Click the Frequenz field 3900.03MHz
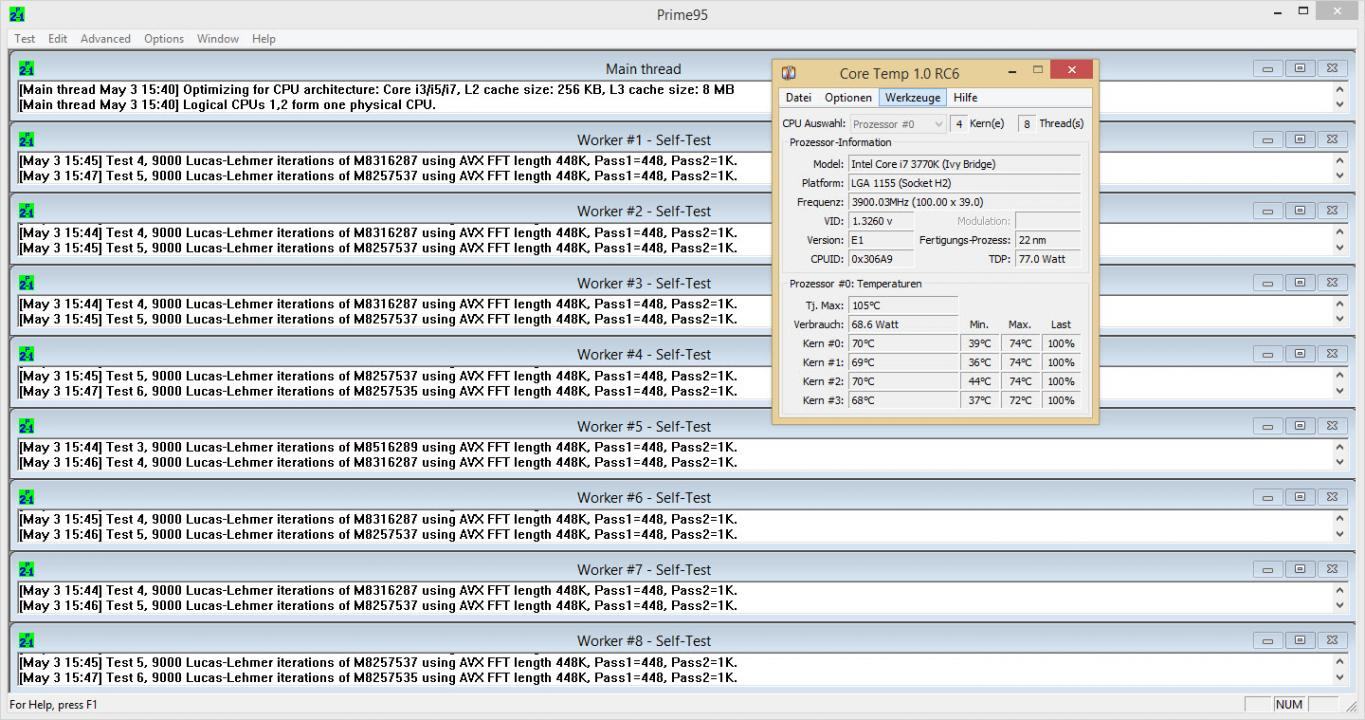The height and width of the screenshot is (720, 1365). point(964,202)
